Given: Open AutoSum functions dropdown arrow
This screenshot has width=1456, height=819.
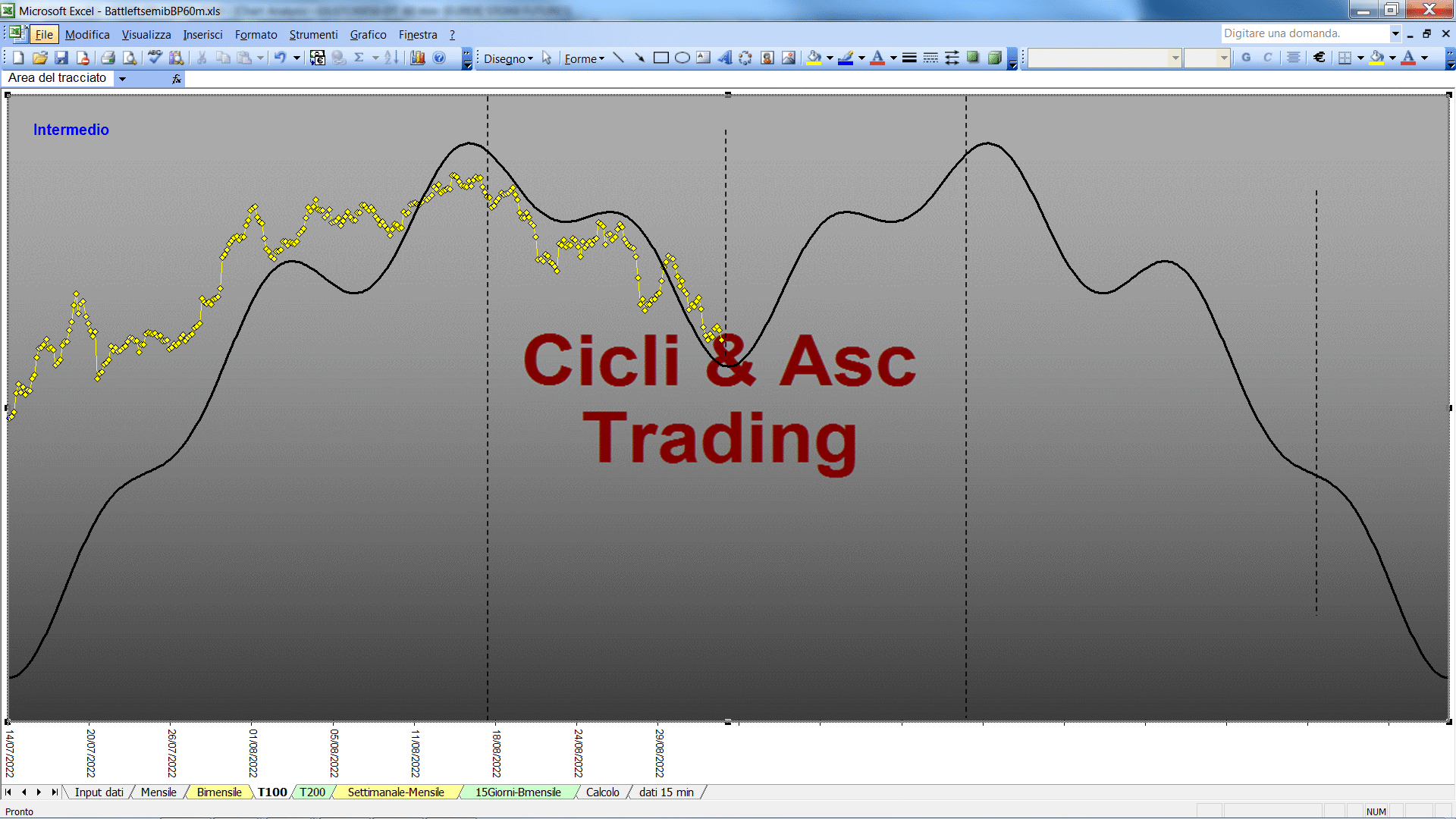Looking at the screenshot, I should point(375,58).
